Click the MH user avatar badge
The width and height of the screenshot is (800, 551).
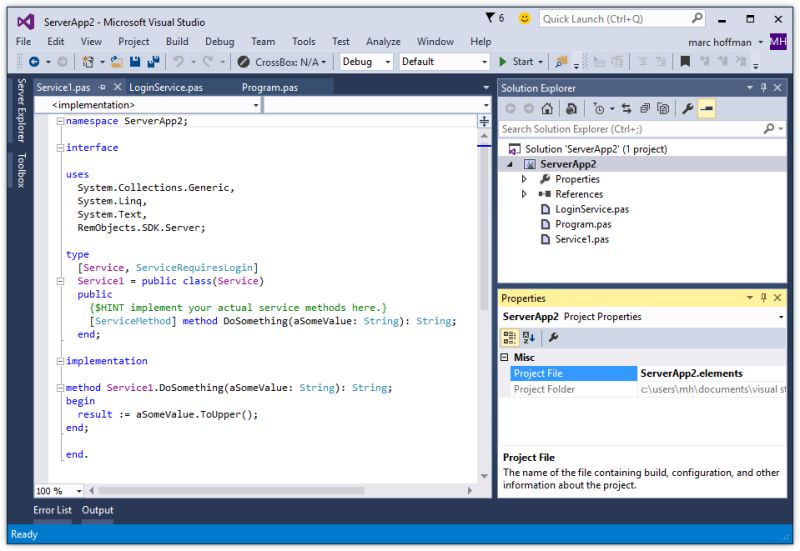778,41
